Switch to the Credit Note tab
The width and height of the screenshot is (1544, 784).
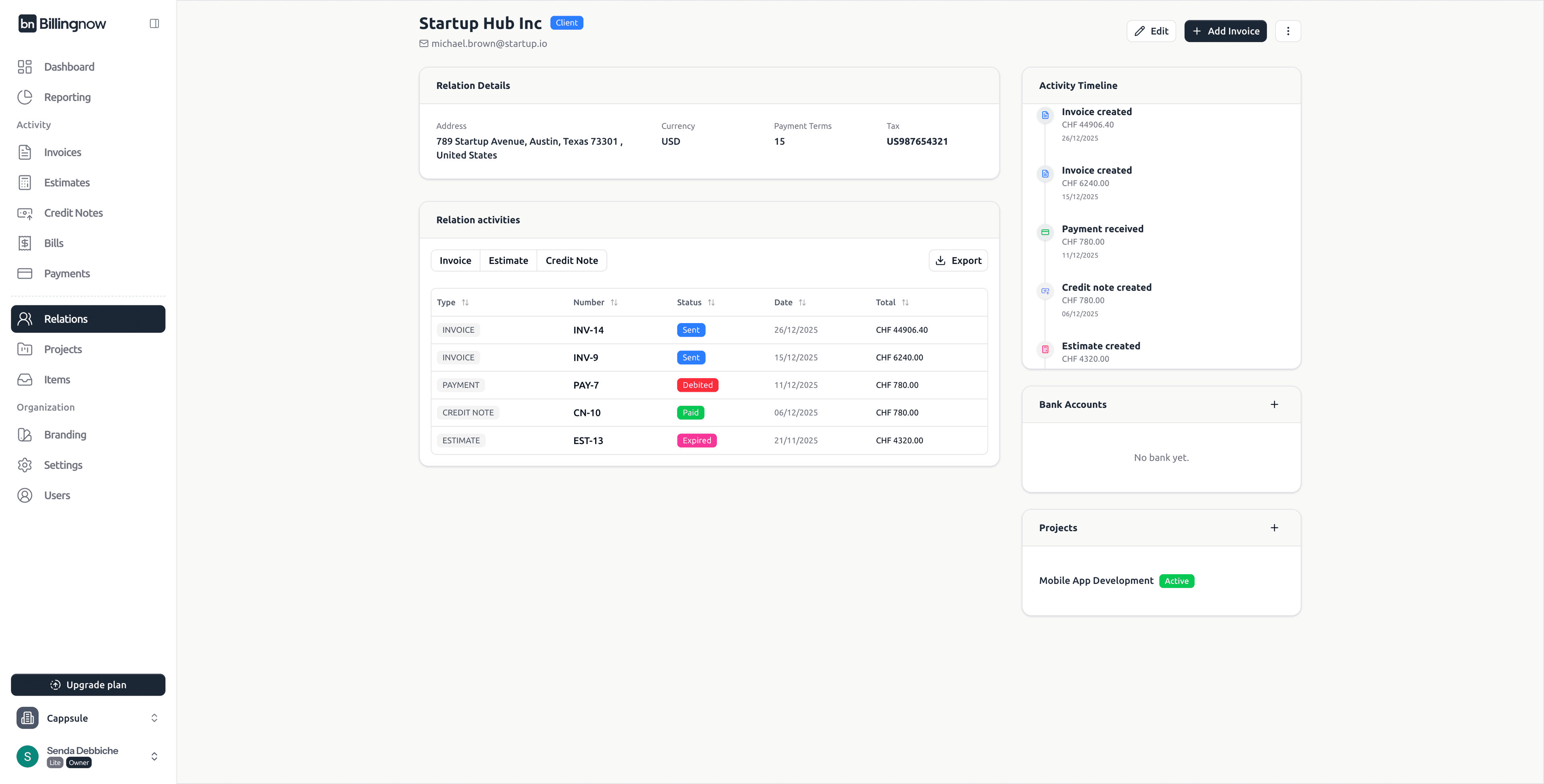click(571, 260)
